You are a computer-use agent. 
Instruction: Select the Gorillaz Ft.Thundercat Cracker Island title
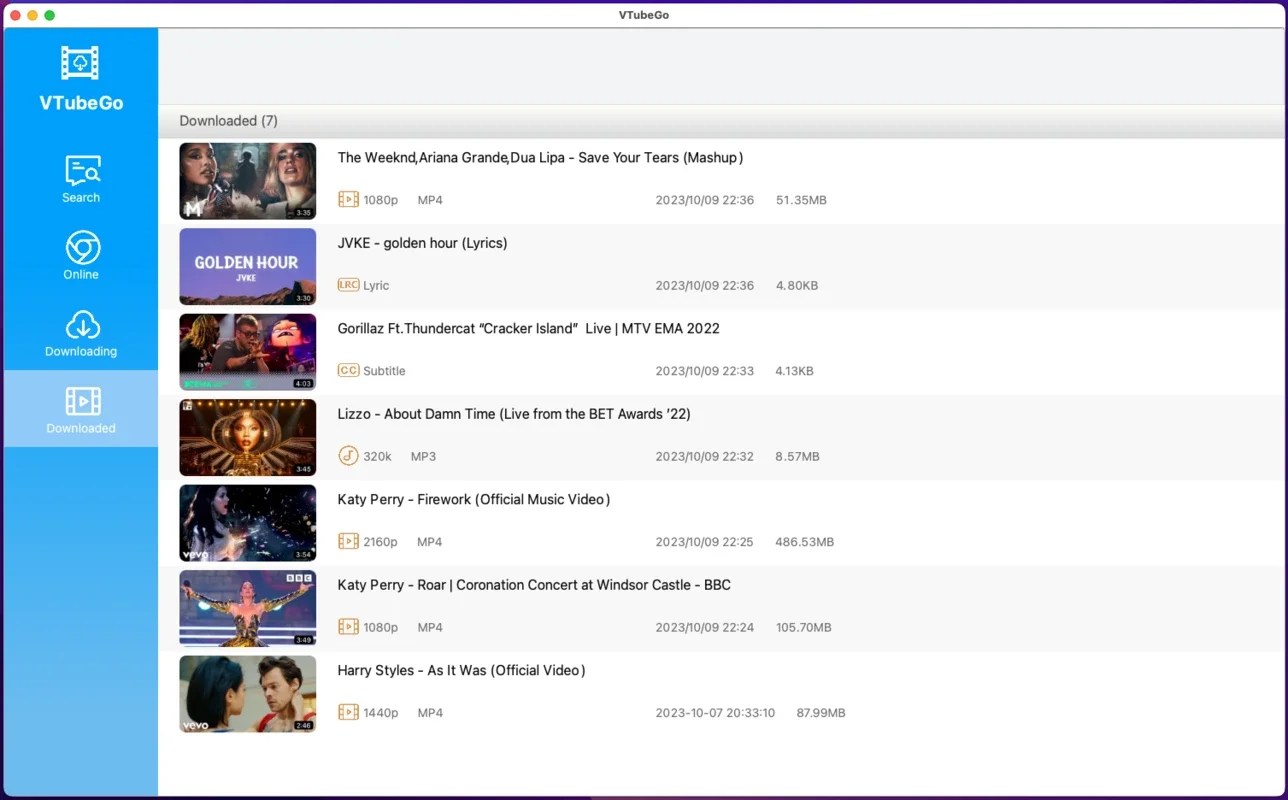pos(528,328)
